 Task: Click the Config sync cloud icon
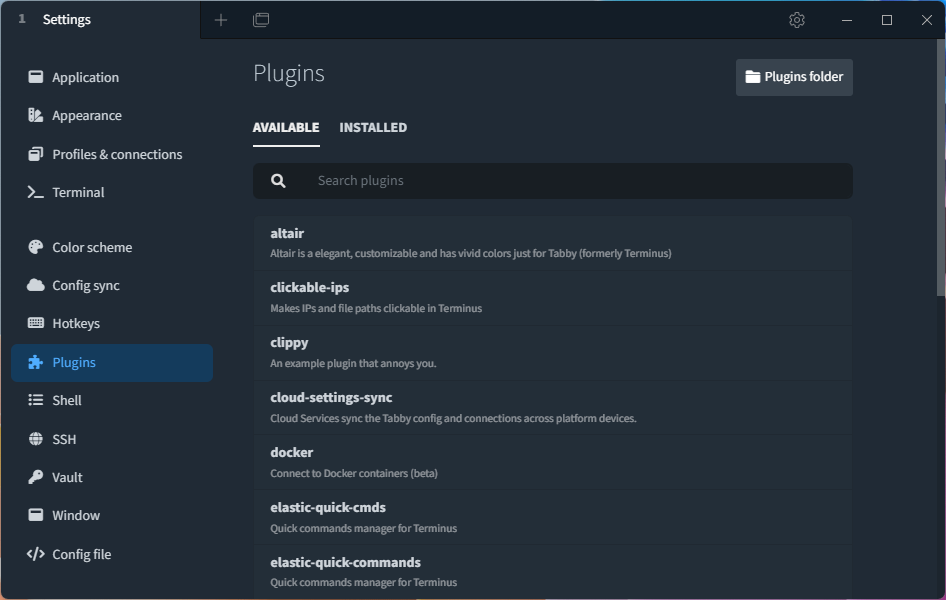tap(36, 285)
